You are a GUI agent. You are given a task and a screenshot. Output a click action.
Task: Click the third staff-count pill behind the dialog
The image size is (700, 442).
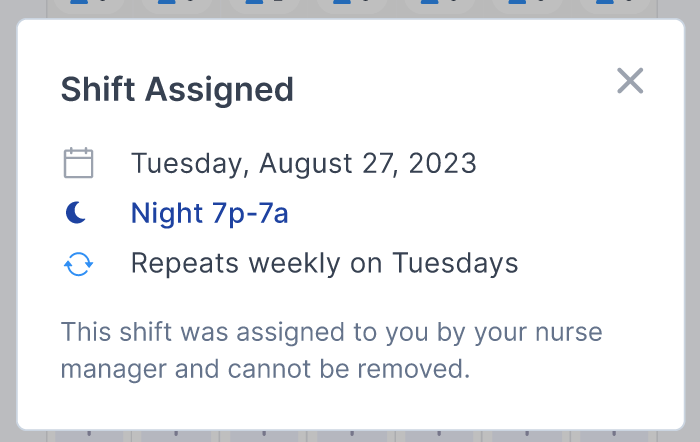pyautogui.click(x=264, y=5)
